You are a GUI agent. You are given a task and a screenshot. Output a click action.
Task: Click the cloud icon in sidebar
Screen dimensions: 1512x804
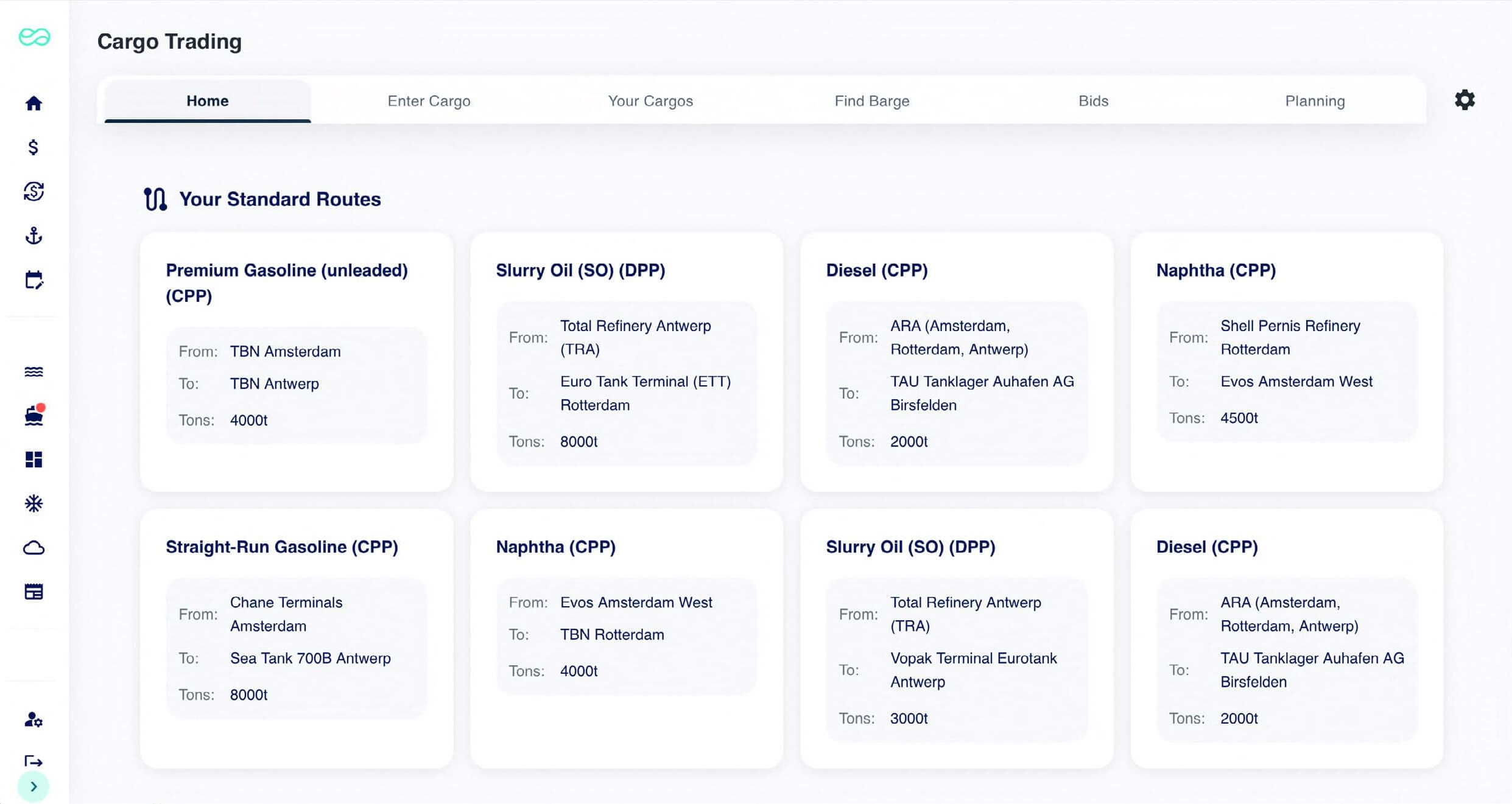(33, 548)
